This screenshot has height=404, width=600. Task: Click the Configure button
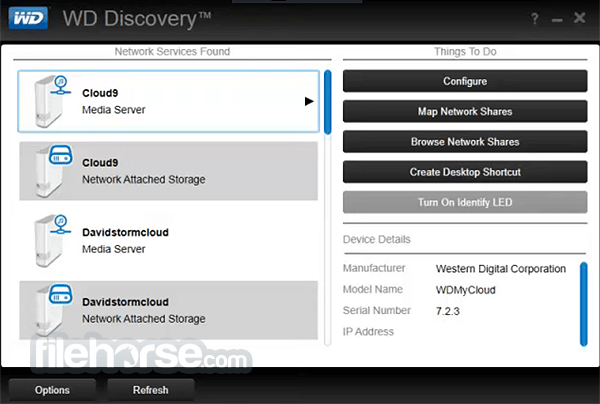(465, 81)
